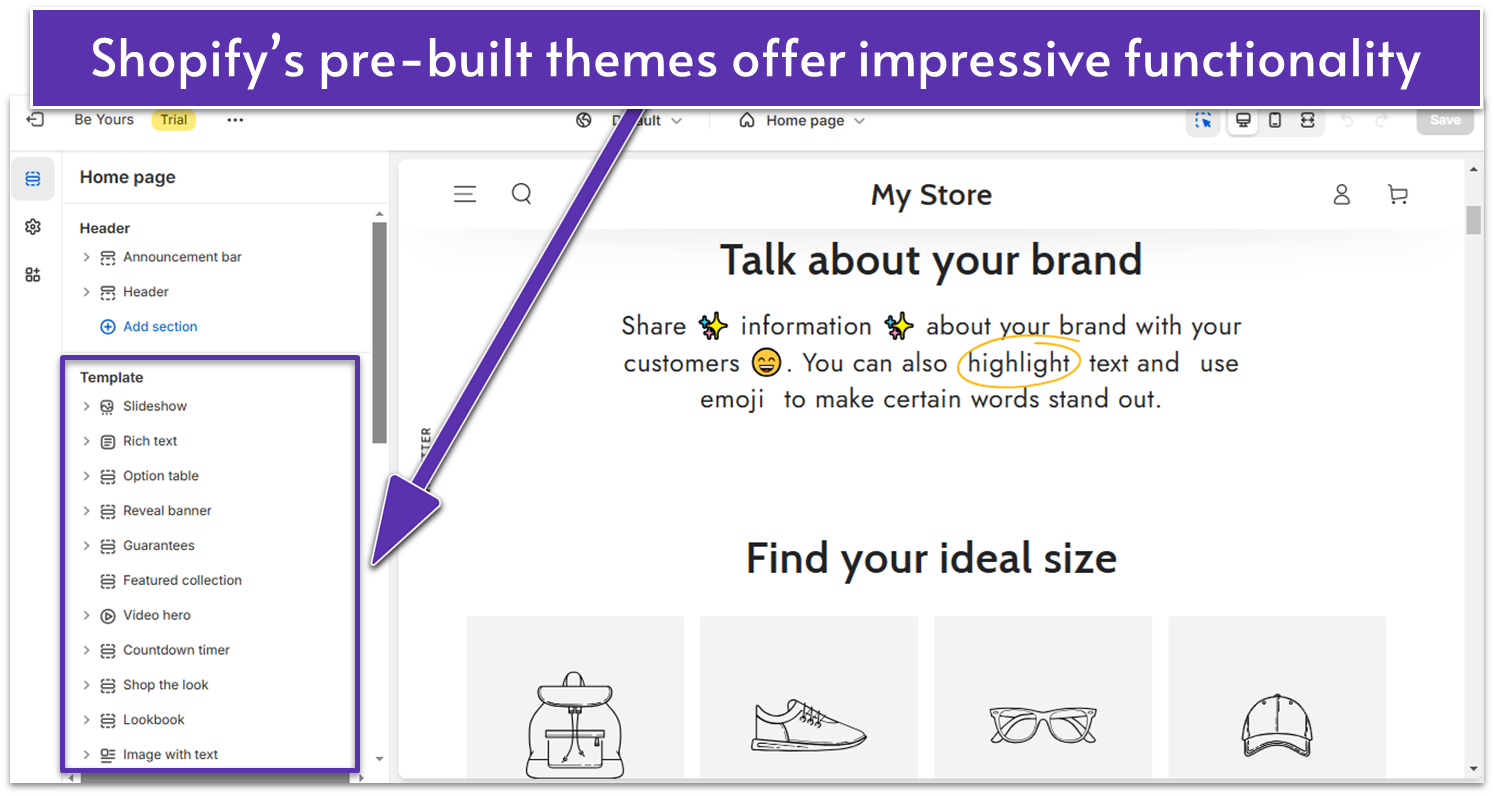Expand the Countdown timer section
The width and height of the screenshot is (1494, 796).
(86, 650)
